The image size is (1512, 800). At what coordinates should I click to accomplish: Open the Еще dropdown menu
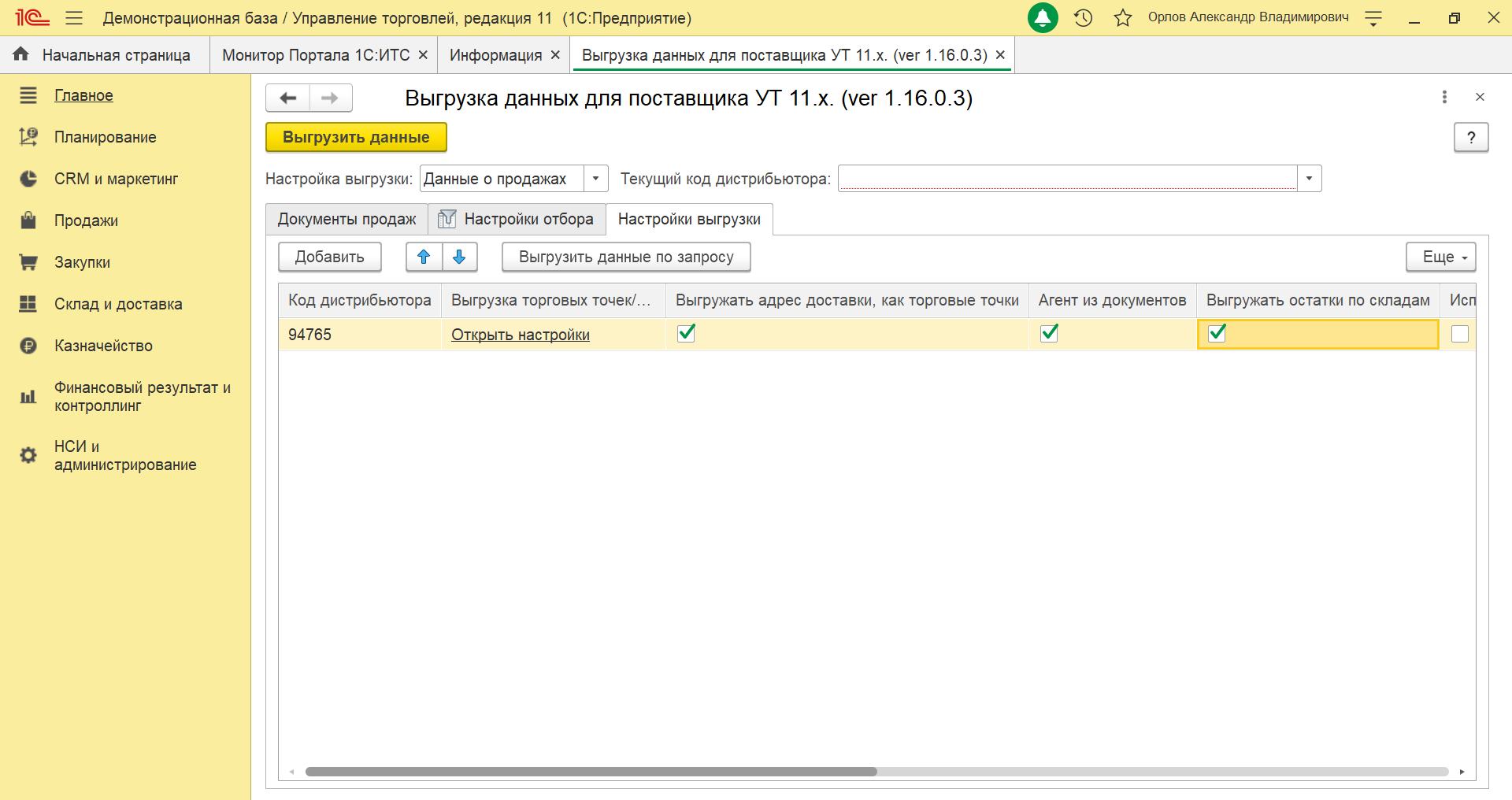click(1441, 257)
